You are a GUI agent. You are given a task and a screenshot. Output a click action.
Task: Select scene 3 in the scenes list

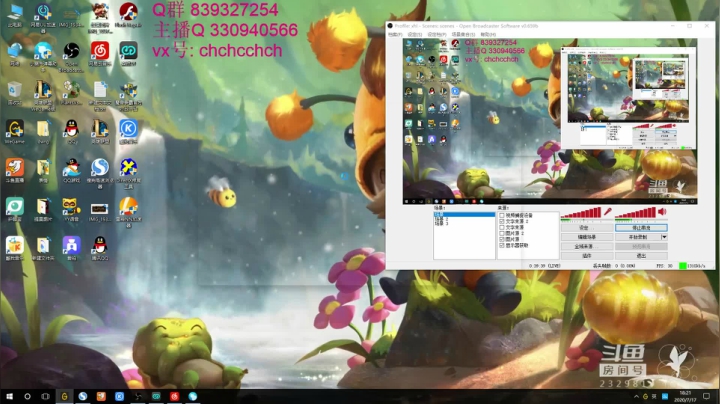464,224
